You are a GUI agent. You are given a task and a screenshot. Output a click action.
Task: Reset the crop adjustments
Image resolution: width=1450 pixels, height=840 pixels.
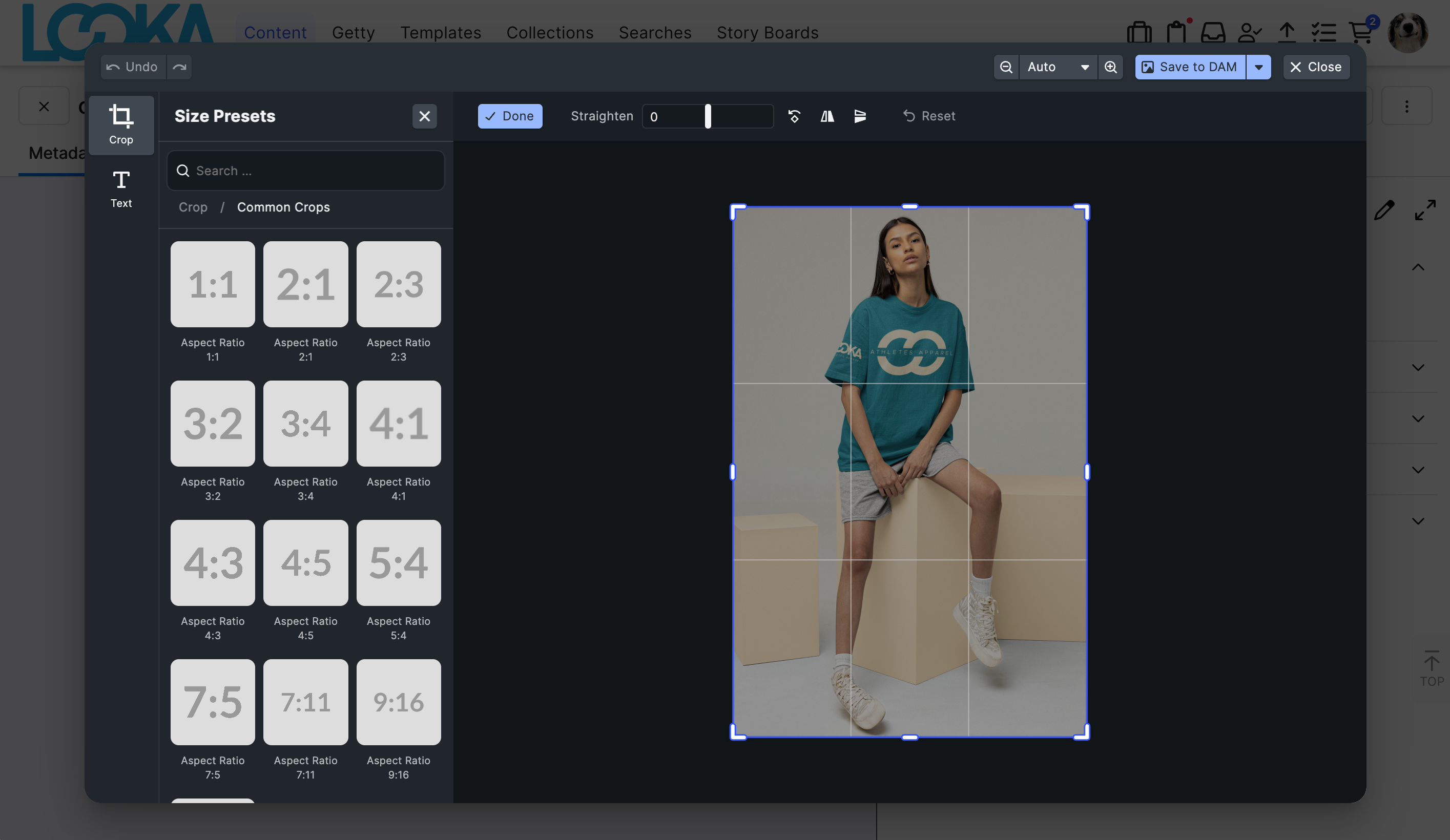tap(929, 116)
